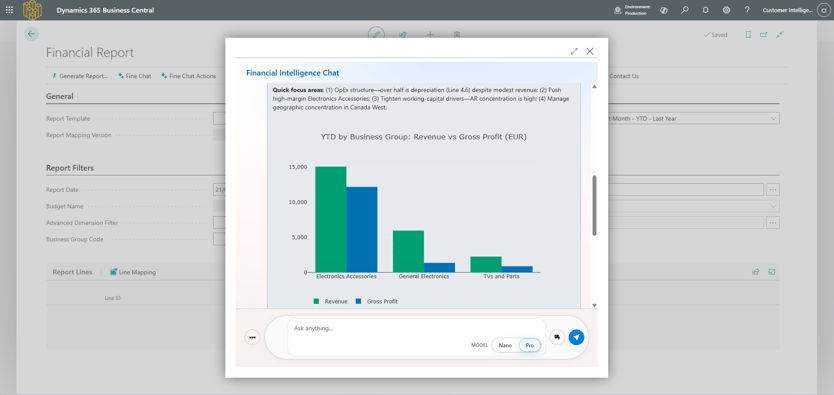
Task: Click the chat vertical scrollbar thumb
Action: (594, 205)
